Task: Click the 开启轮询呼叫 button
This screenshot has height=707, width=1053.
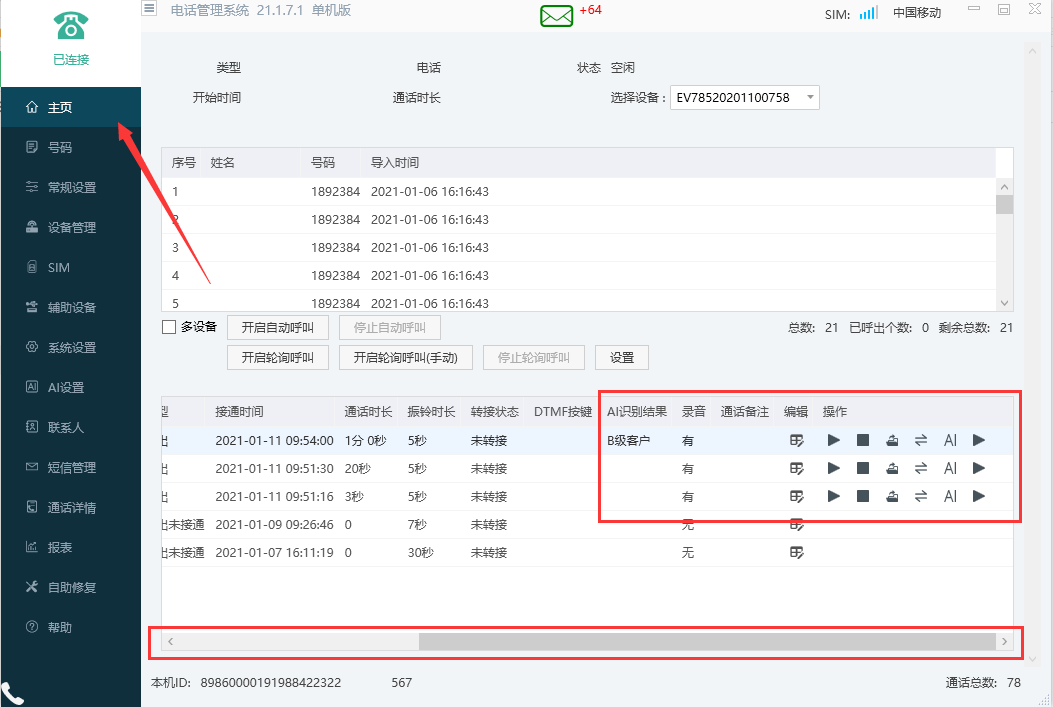Action: [278, 358]
